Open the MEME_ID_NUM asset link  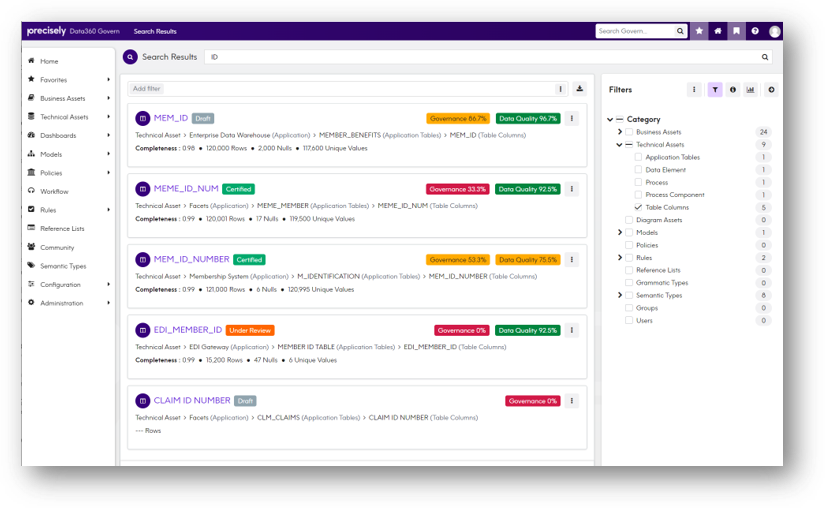point(186,189)
